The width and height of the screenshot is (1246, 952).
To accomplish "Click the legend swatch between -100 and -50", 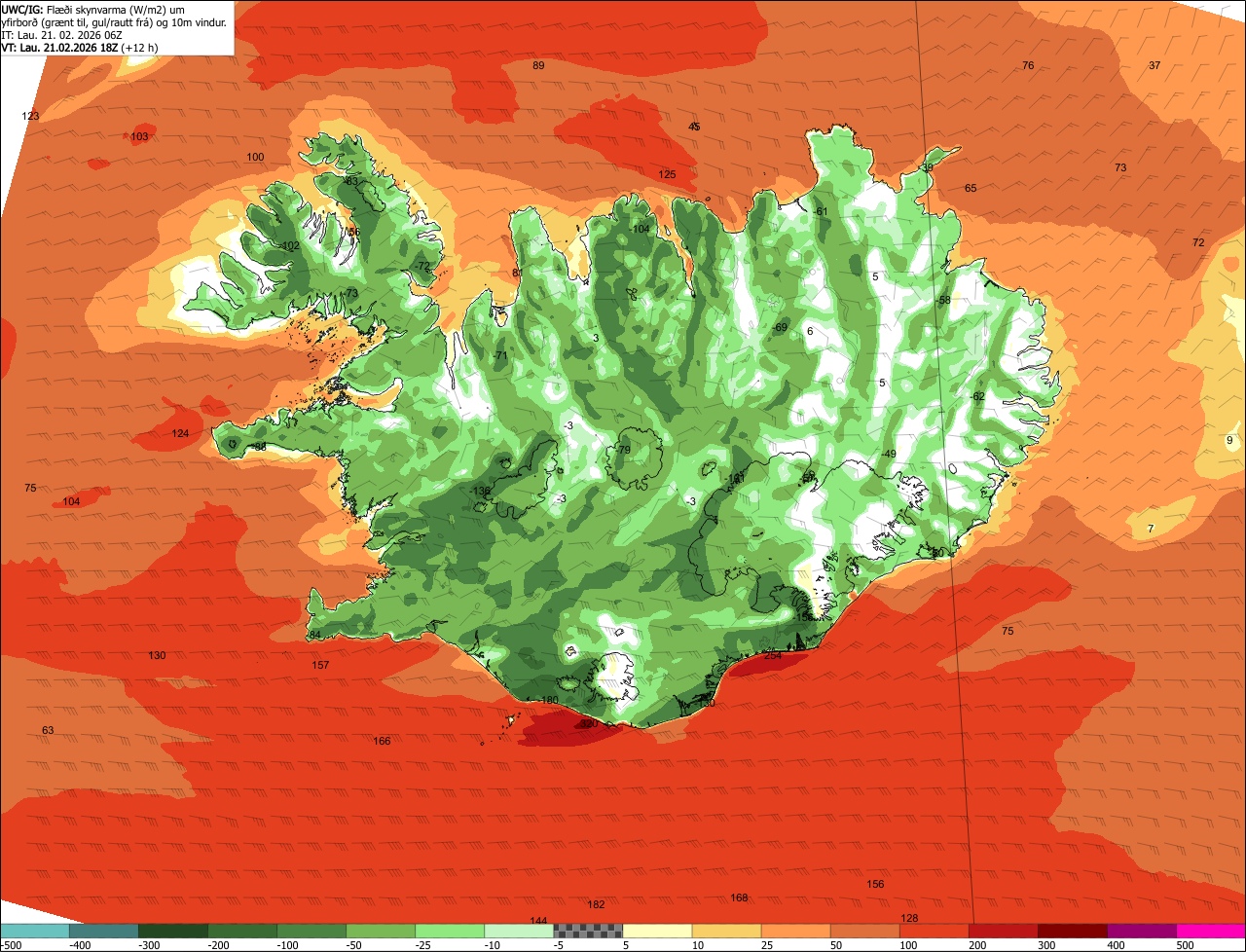I will (x=311, y=931).
